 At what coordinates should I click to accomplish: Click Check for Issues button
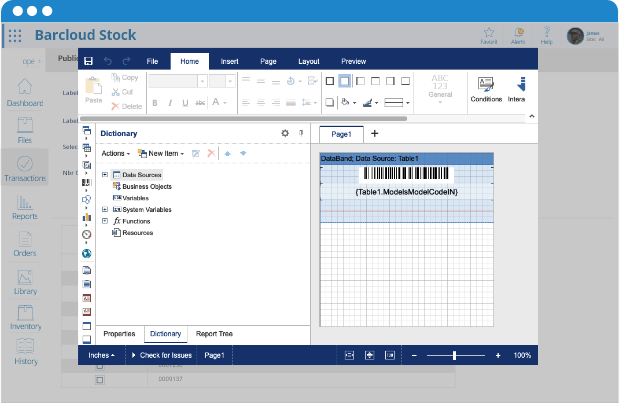(162, 355)
